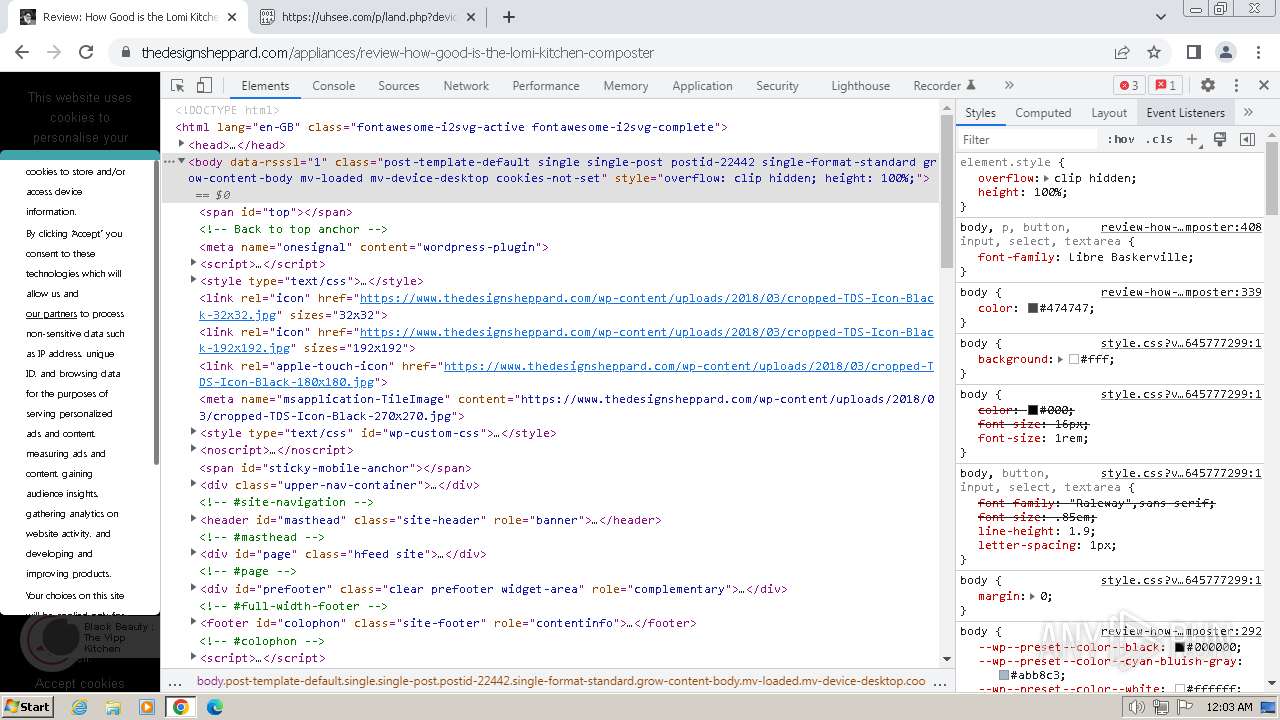Expand the wp-custom-css style node
Viewport: 1280px width, 720px height.
(193, 432)
